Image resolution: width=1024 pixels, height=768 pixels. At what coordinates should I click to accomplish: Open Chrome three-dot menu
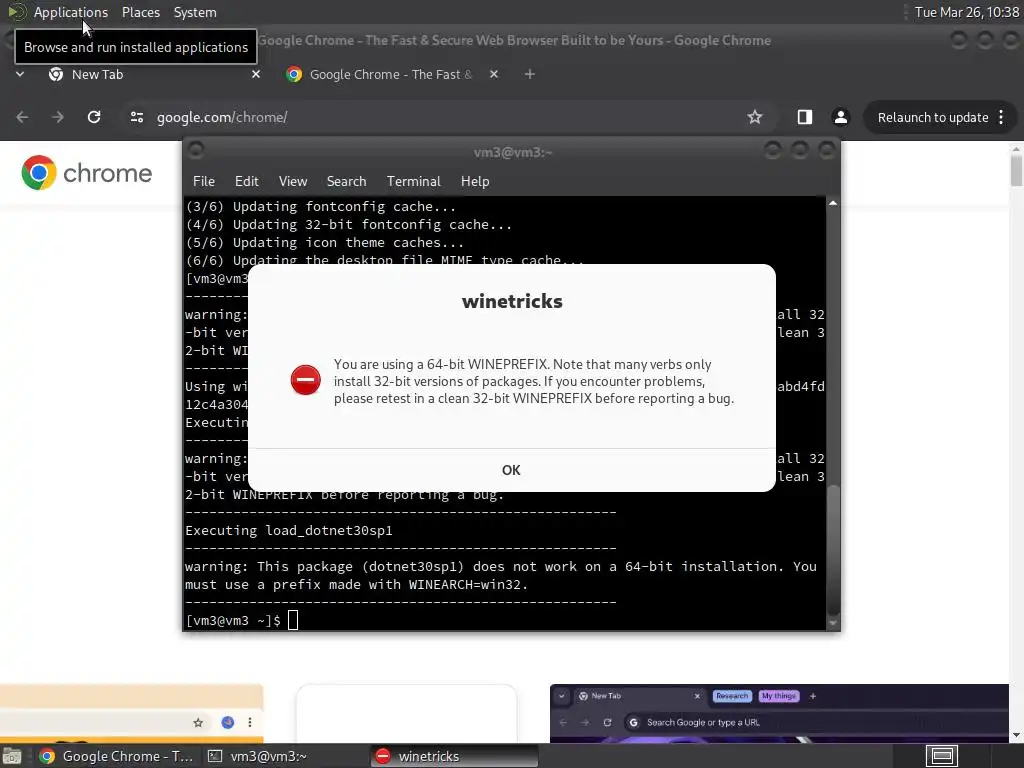pos(1001,118)
